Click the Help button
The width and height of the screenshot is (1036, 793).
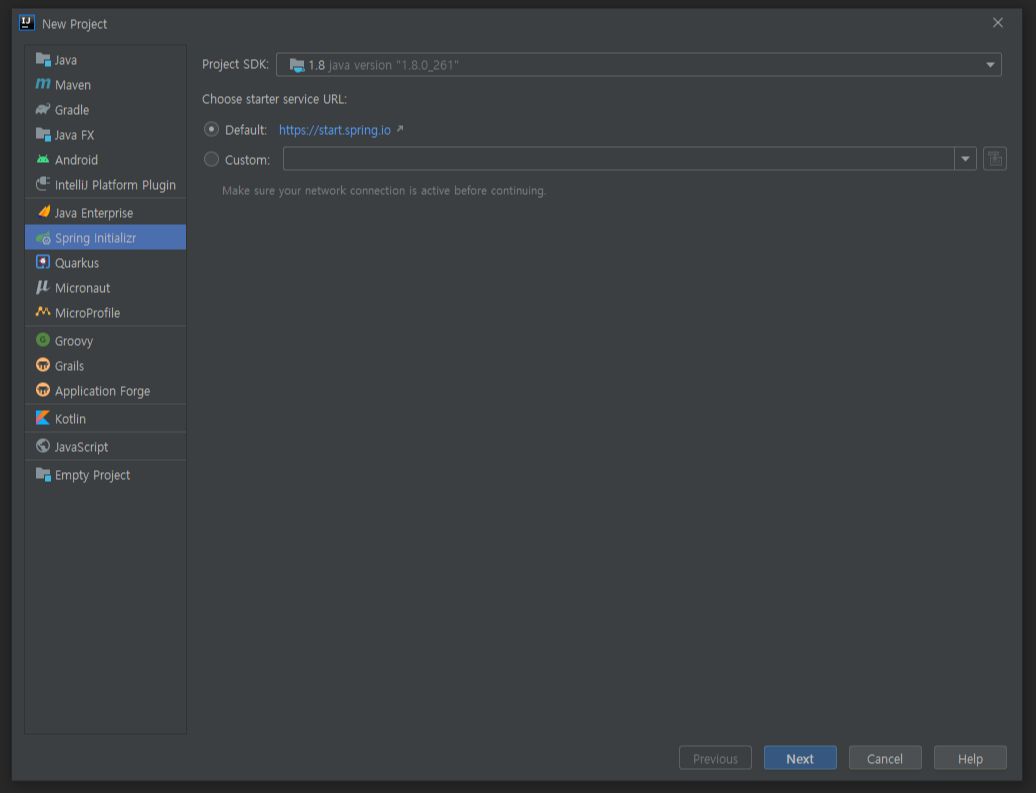click(x=970, y=758)
